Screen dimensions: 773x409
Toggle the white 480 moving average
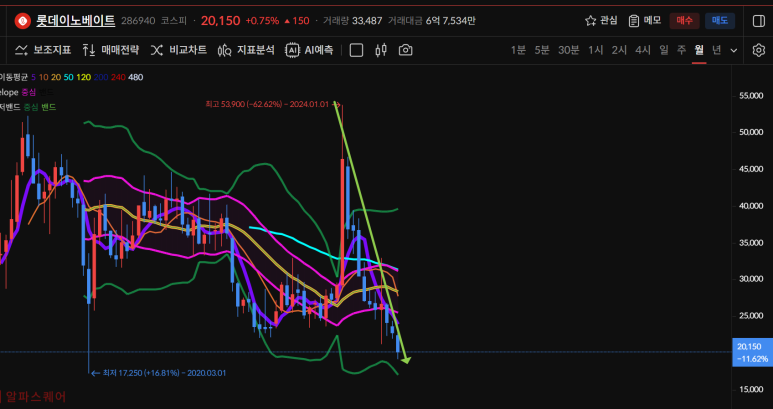point(136,77)
